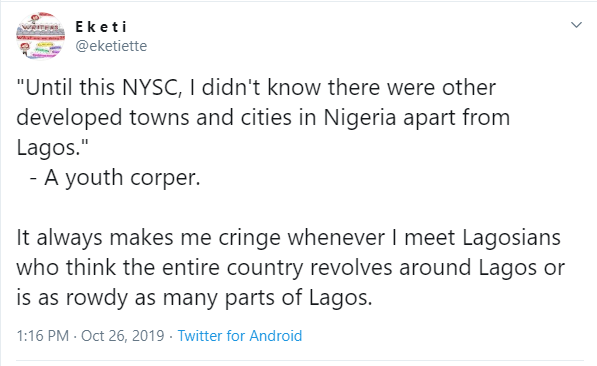
Task: Click the word Lagosians in the tweet
Action: pos(511,238)
